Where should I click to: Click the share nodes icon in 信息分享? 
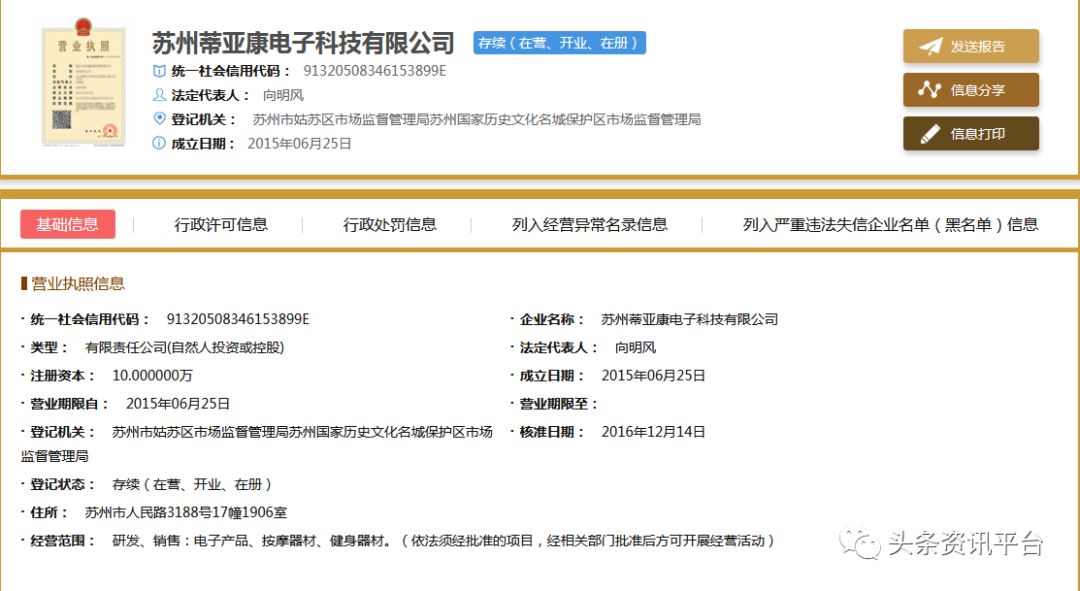[x=930, y=90]
